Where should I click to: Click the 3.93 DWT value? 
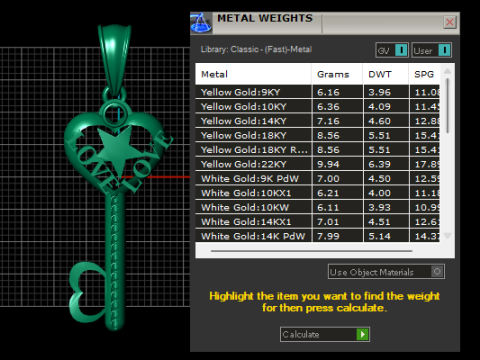pos(379,207)
